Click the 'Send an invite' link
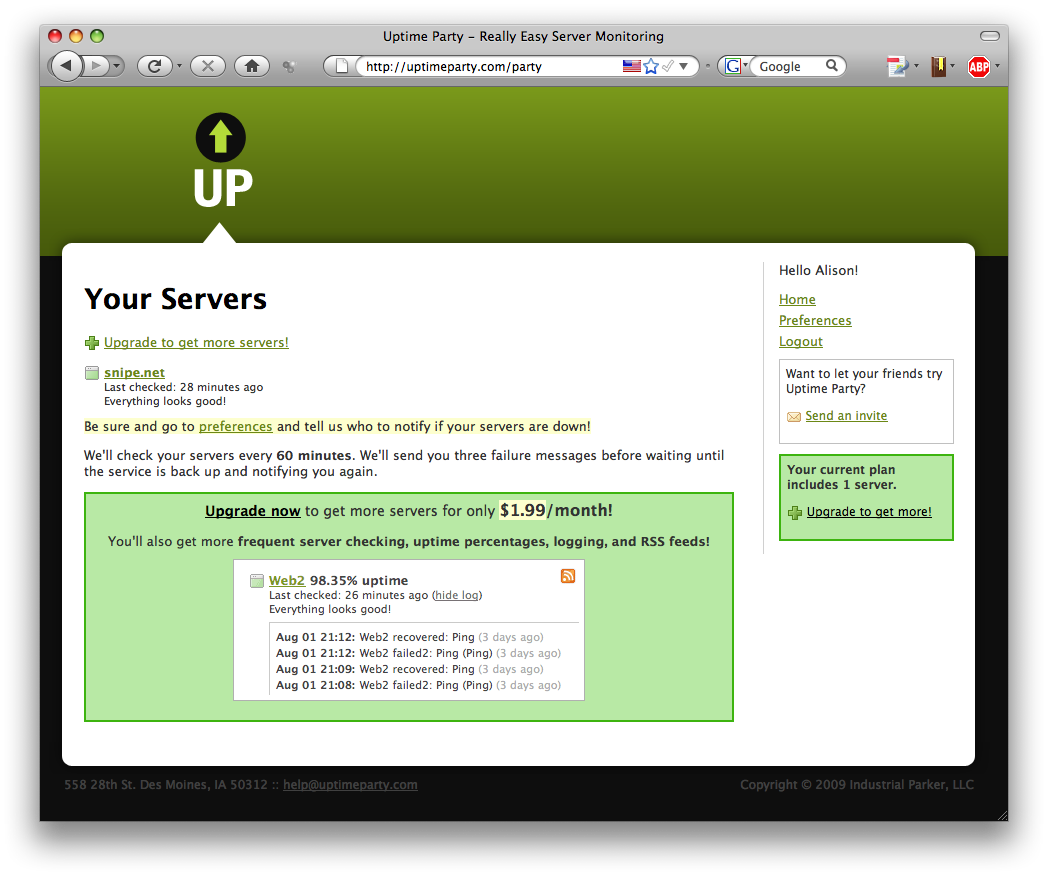Screen dimensions: 1048x876 point(846,416)
